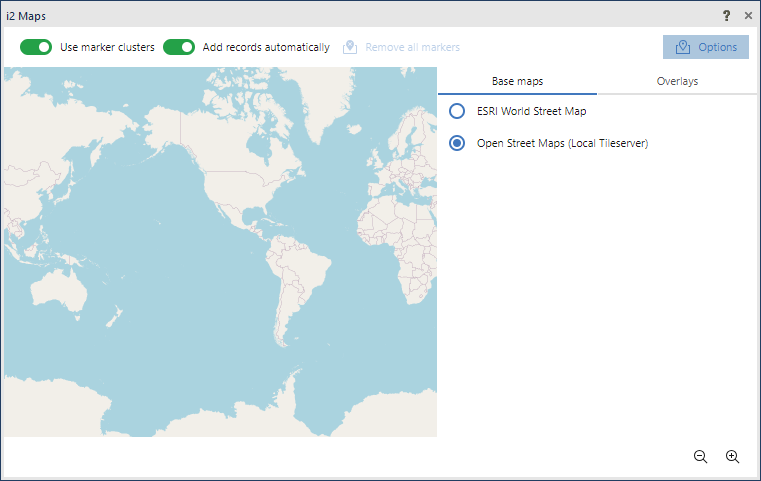Click the Remove all markers text
Viewport: 761px width, 481px height.
pos(413,47)
